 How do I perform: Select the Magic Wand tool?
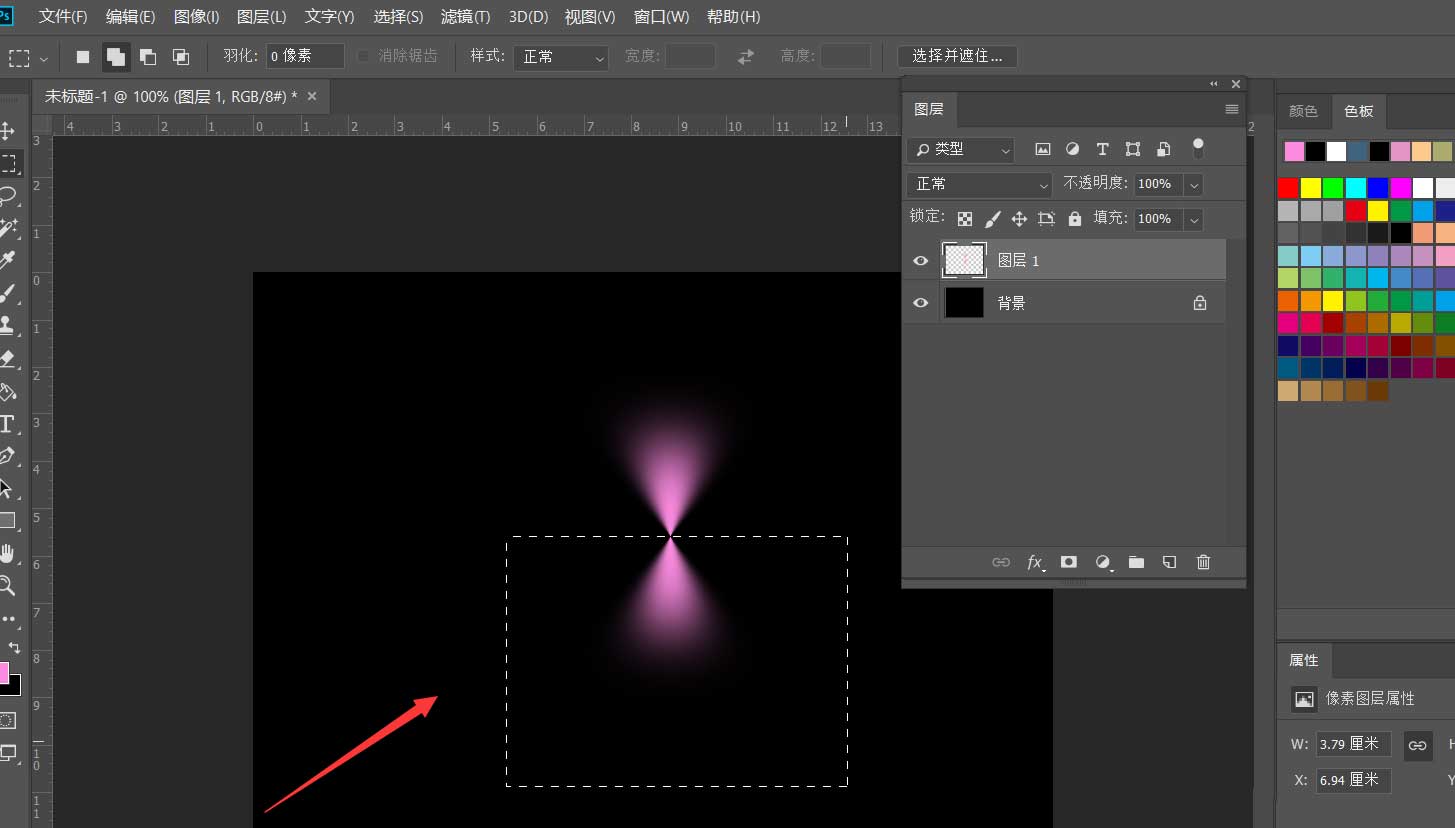(x=8, y=228)
